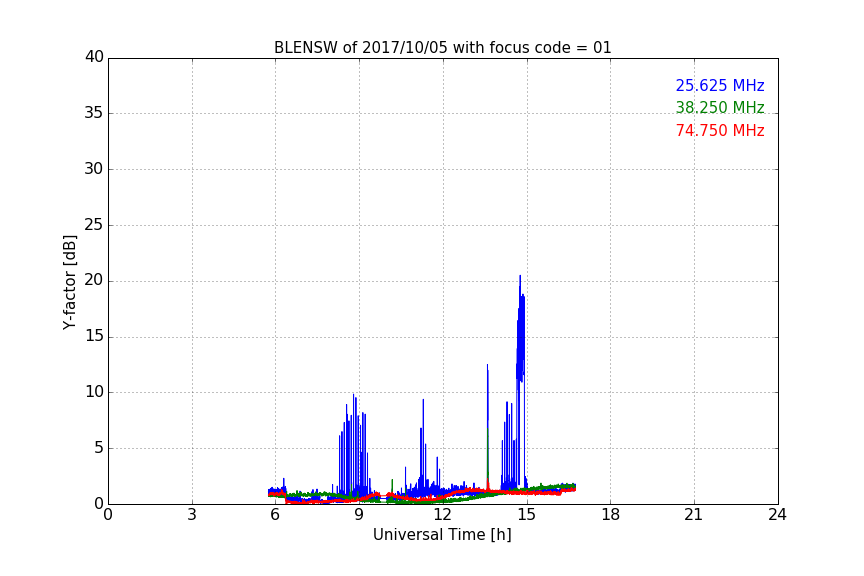The image size is (864, 576).
Task: Select the green 38.250 MHz legend label
Action: 720,107
